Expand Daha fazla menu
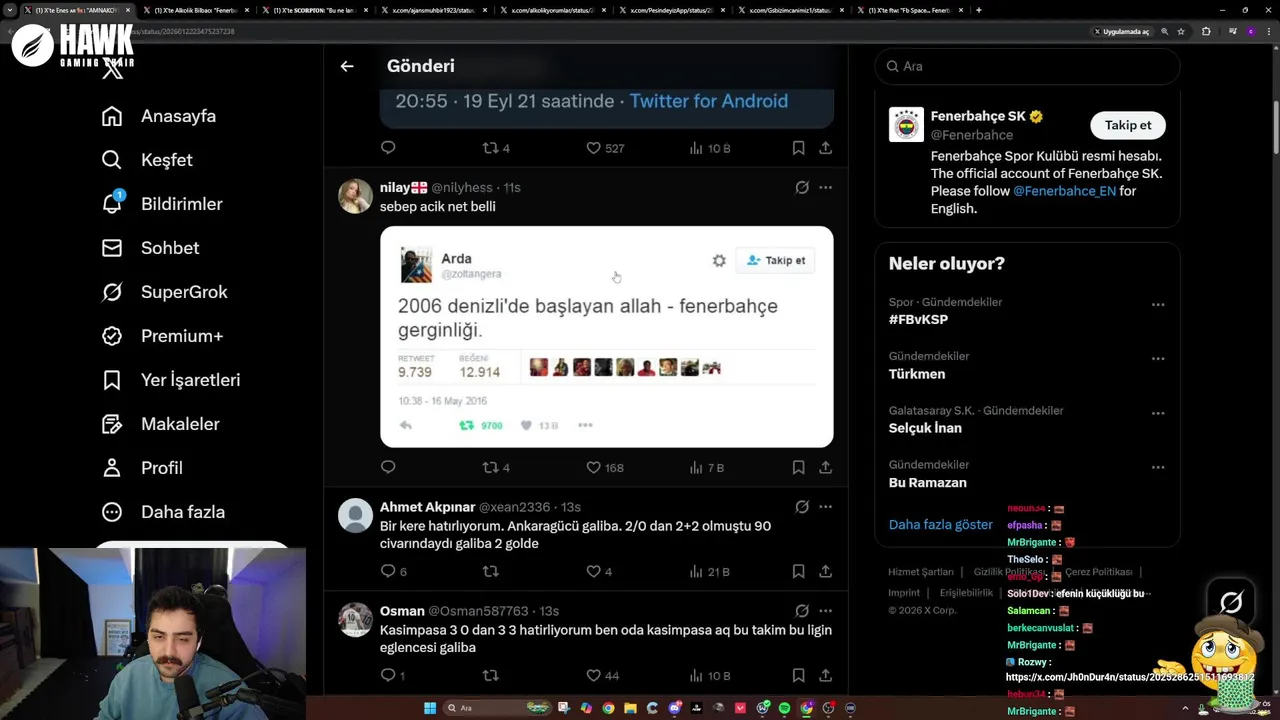Viewport: 1280px width, 720px height. [x=163, y=512]
